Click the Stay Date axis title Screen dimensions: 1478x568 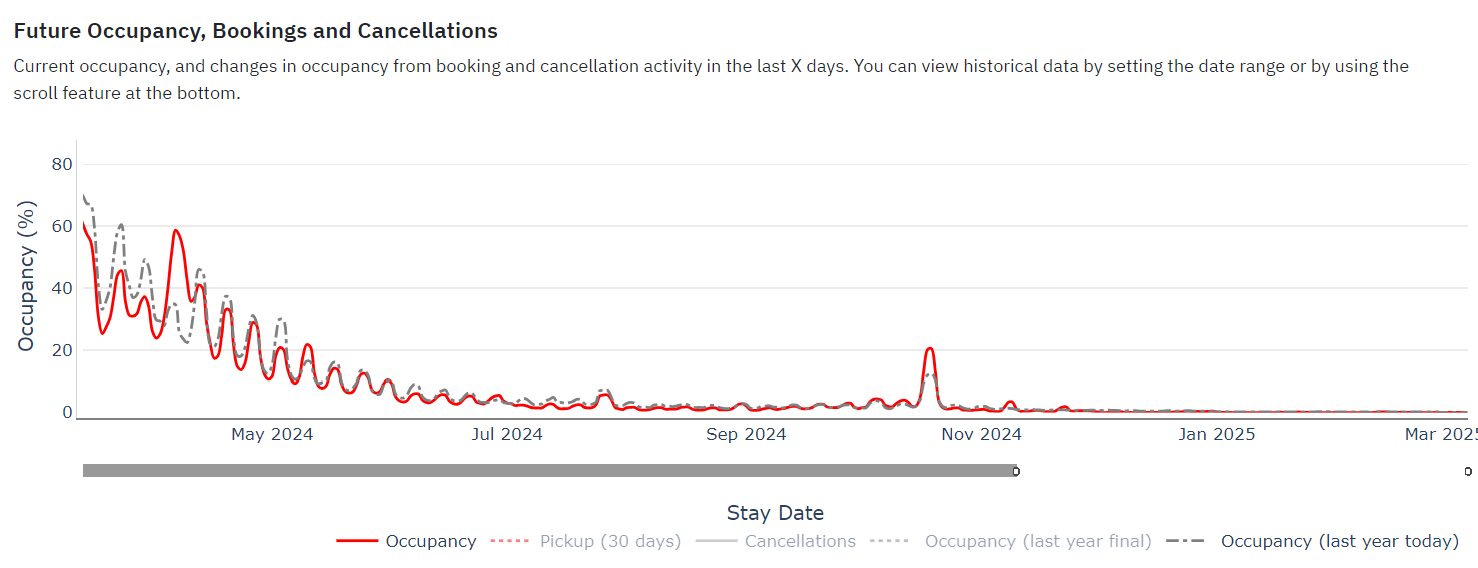tap(776, 513)
